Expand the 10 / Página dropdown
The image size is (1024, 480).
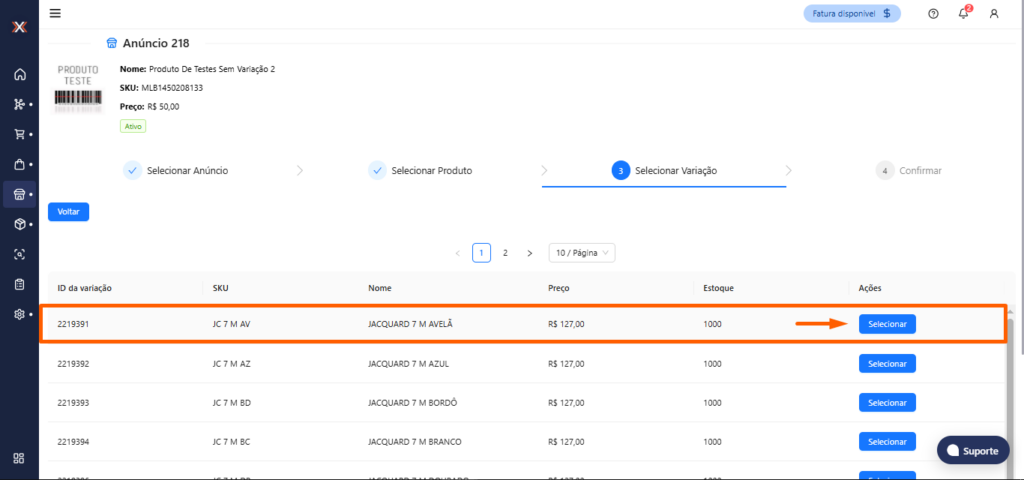coord(582,253)
